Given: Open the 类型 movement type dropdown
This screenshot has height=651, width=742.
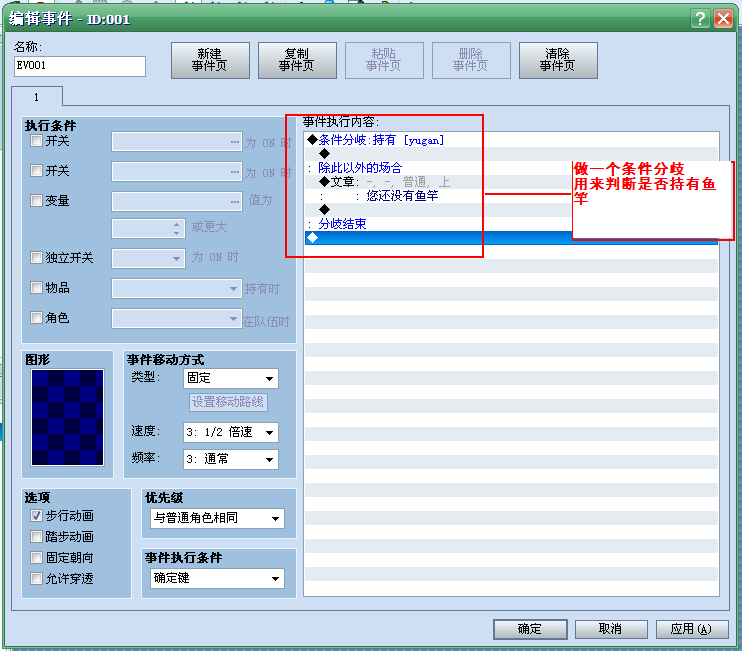Looking at the screenshot, I should 231,378.
